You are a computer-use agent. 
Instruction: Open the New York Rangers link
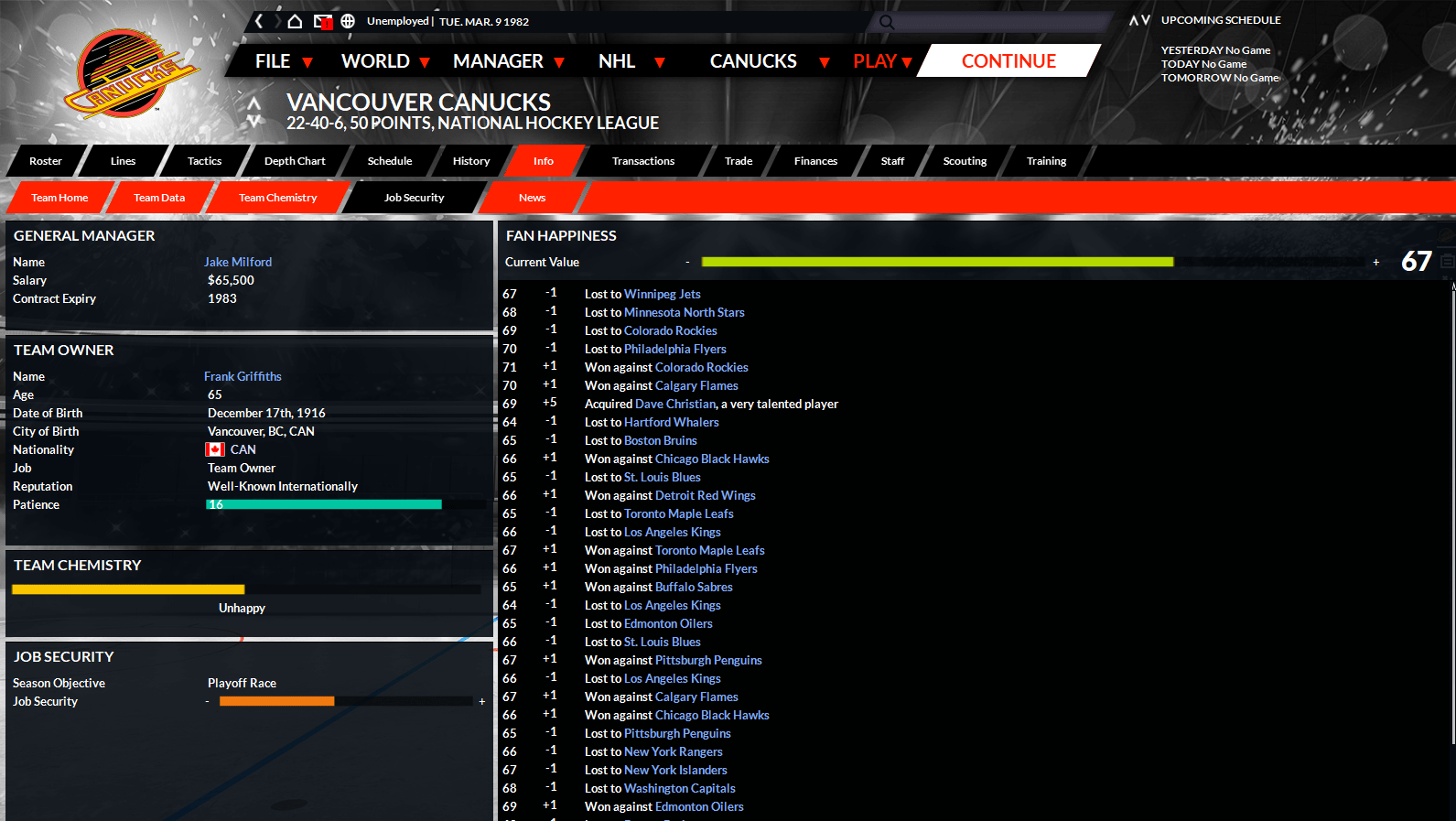coord(674,751)
